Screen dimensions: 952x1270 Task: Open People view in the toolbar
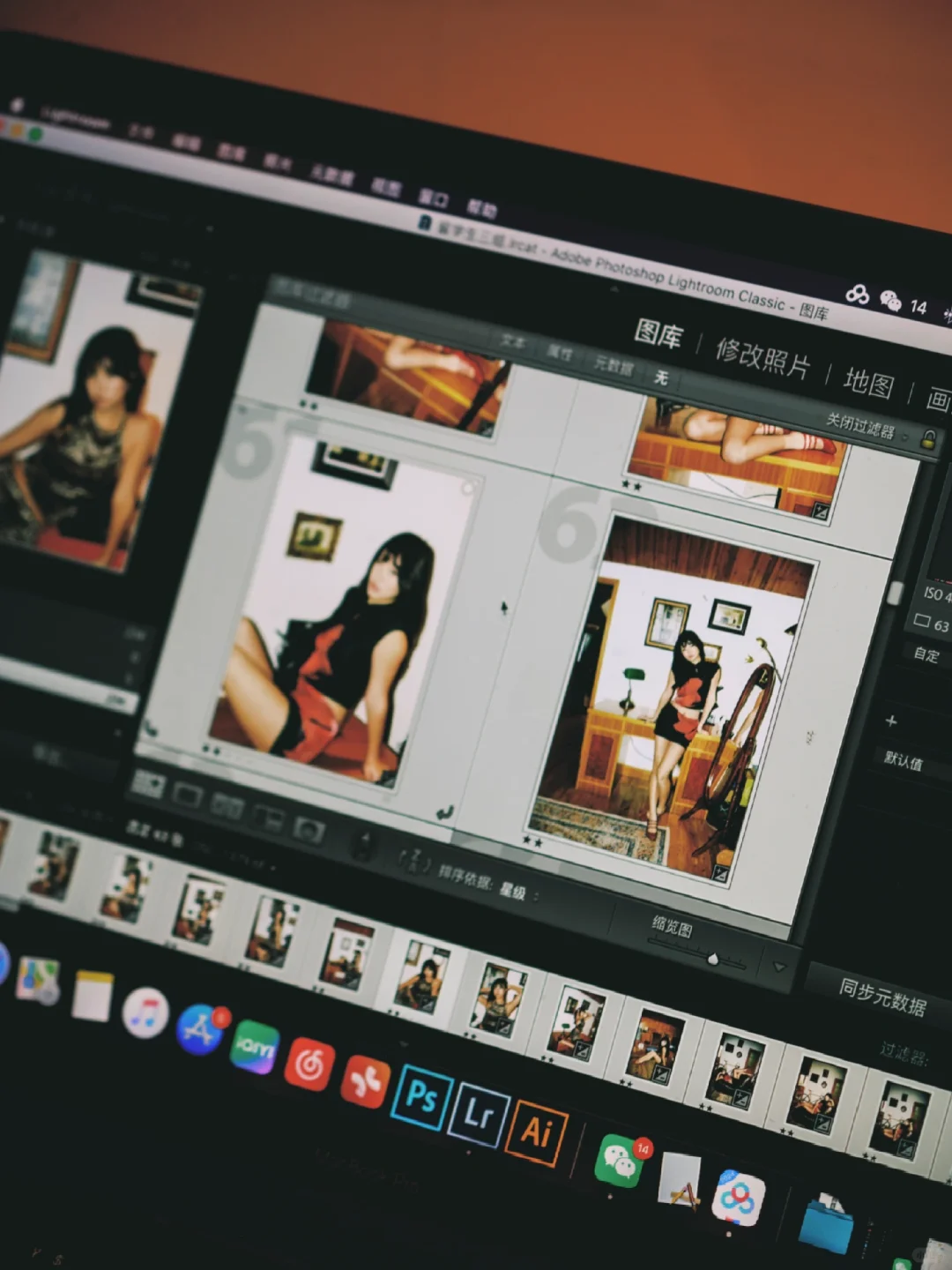coord(308,828)
